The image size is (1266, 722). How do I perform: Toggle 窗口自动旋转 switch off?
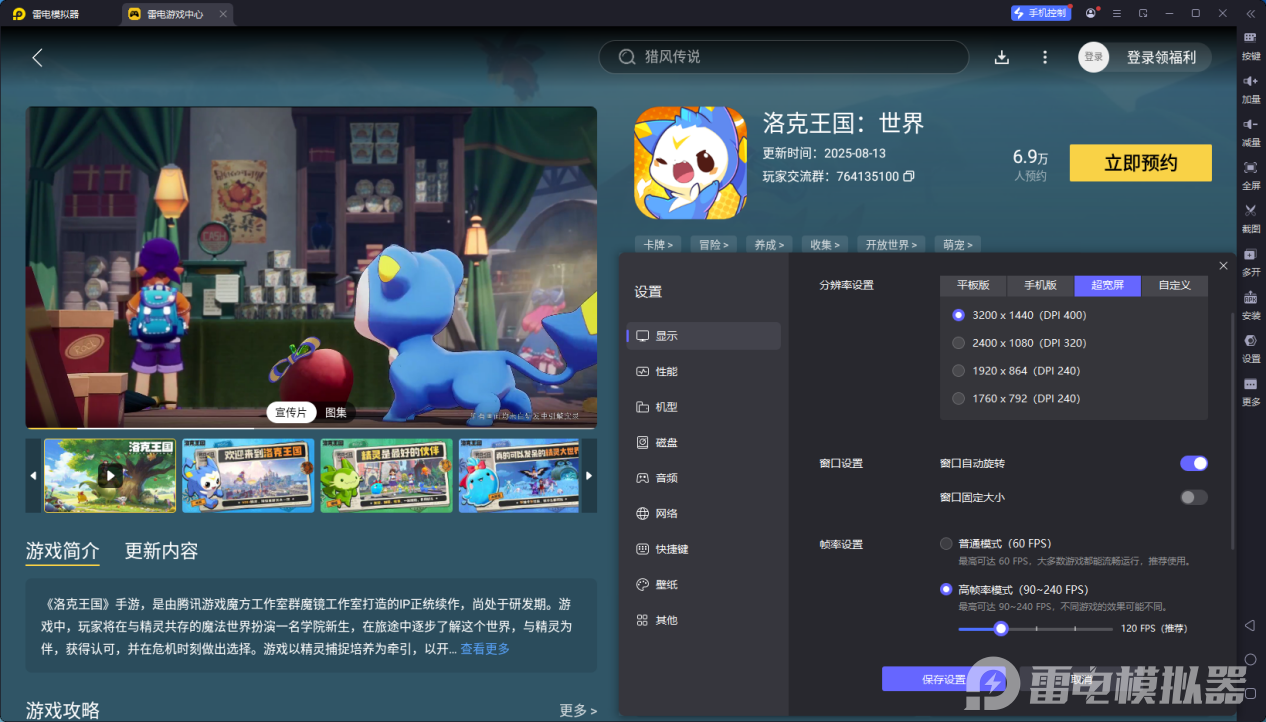point(1194,463)
